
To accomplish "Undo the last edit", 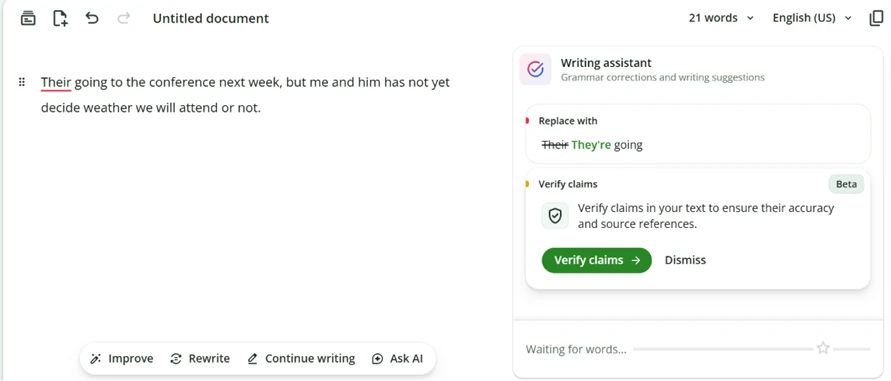I will click(91, 18).
